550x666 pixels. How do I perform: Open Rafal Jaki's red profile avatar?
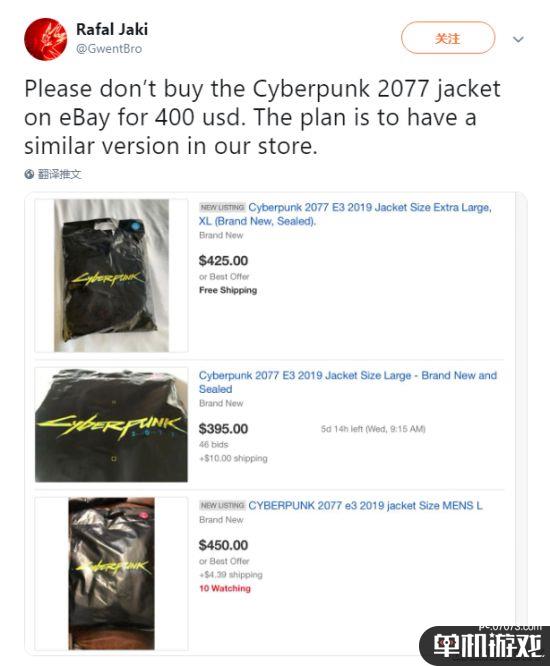point(45,39)
